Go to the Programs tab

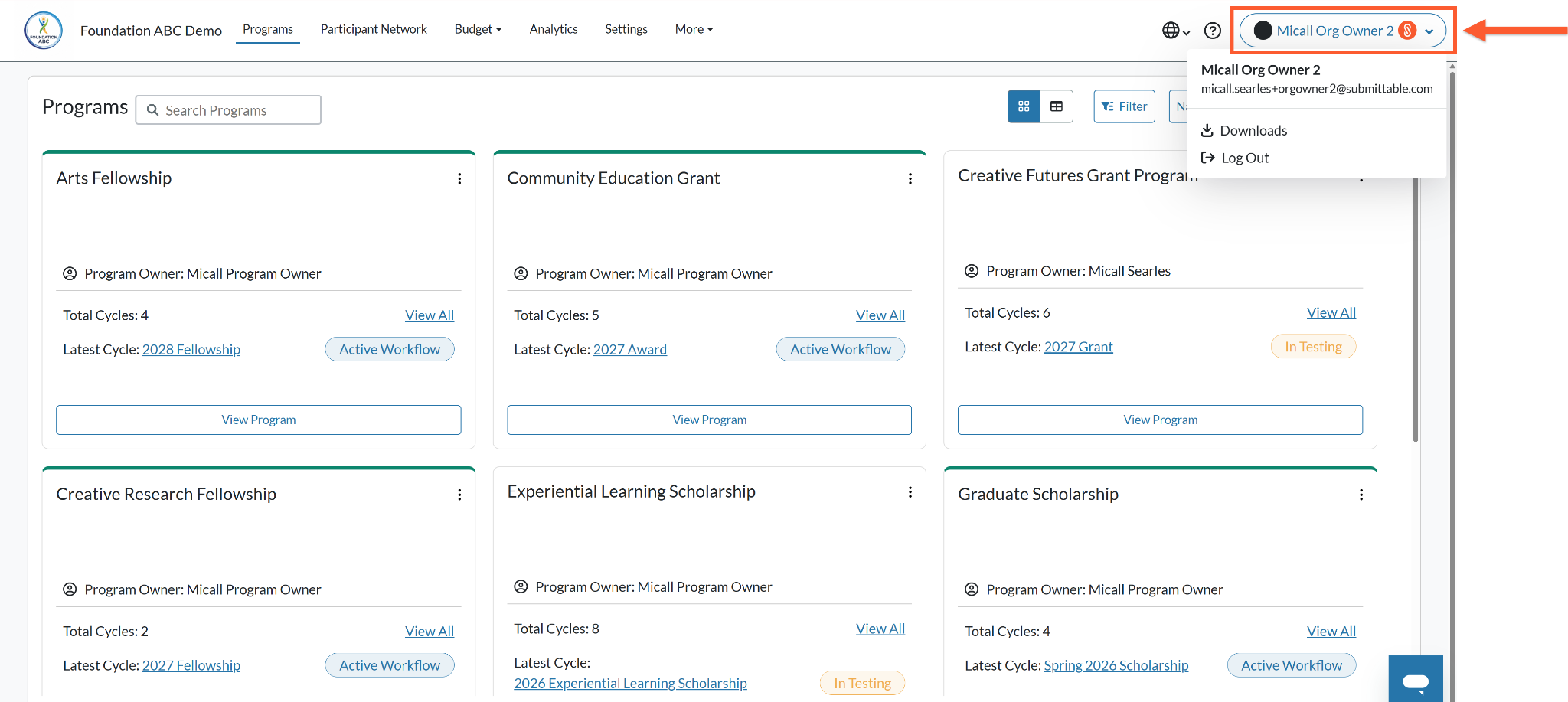pos(268,29)
